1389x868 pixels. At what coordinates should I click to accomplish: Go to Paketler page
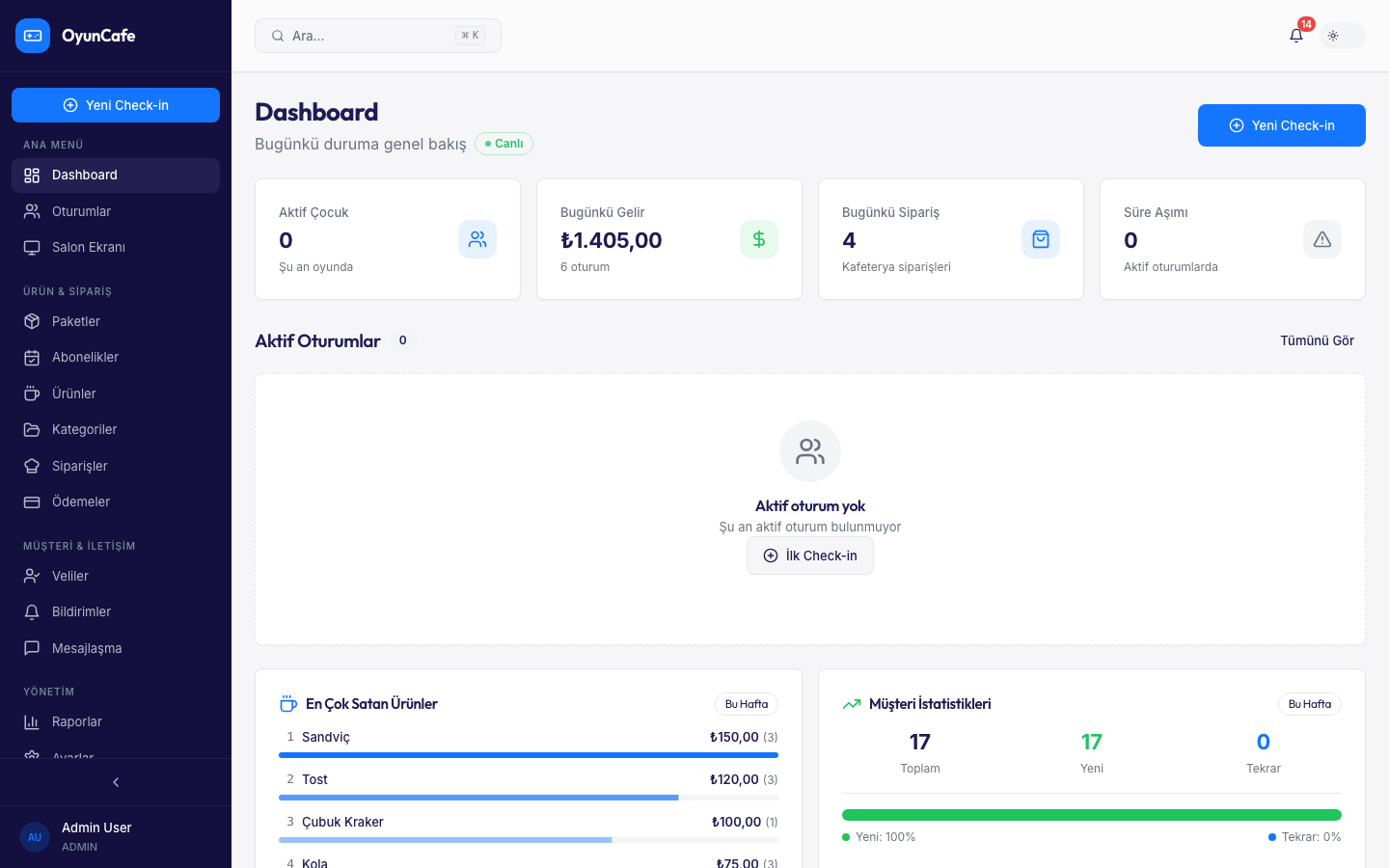point(116,321)
